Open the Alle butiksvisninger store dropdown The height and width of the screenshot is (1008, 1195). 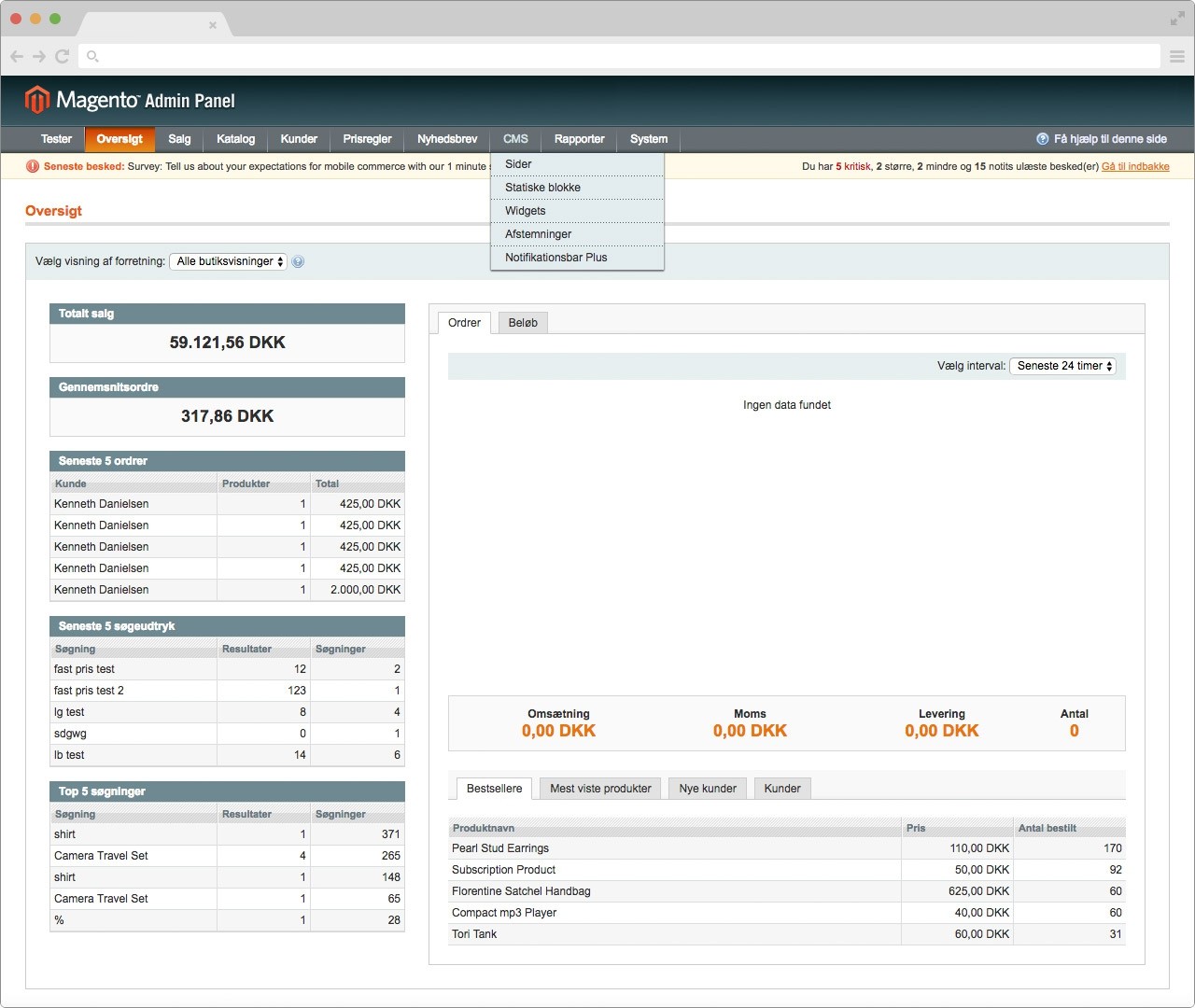click(x=228, y=262)
